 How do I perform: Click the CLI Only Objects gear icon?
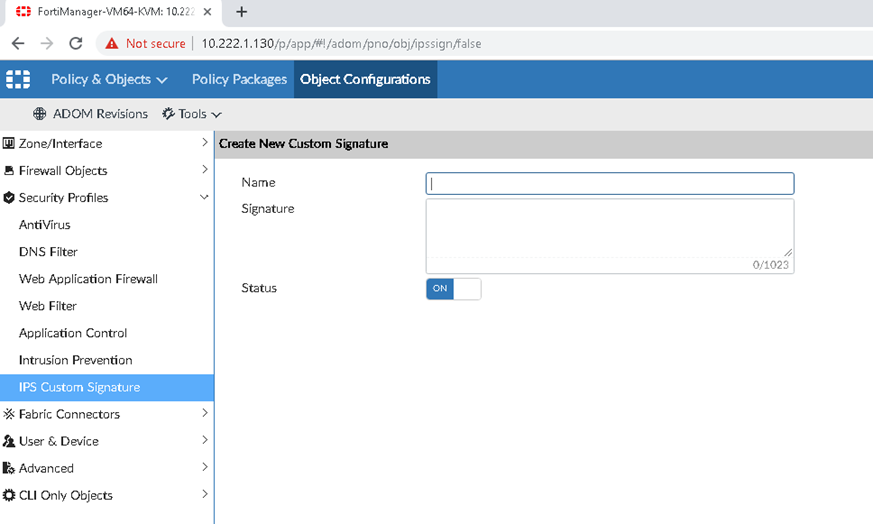(9, 495)
